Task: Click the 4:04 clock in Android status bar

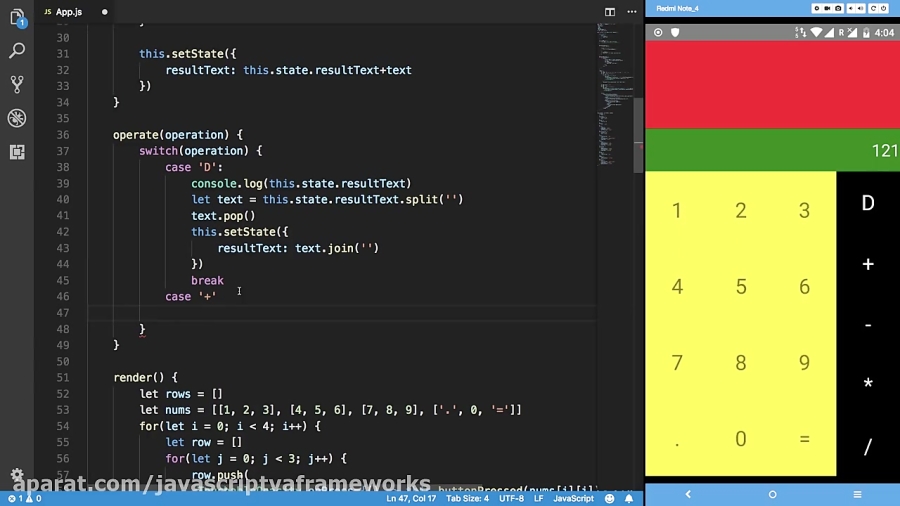Action: point(885,33)
